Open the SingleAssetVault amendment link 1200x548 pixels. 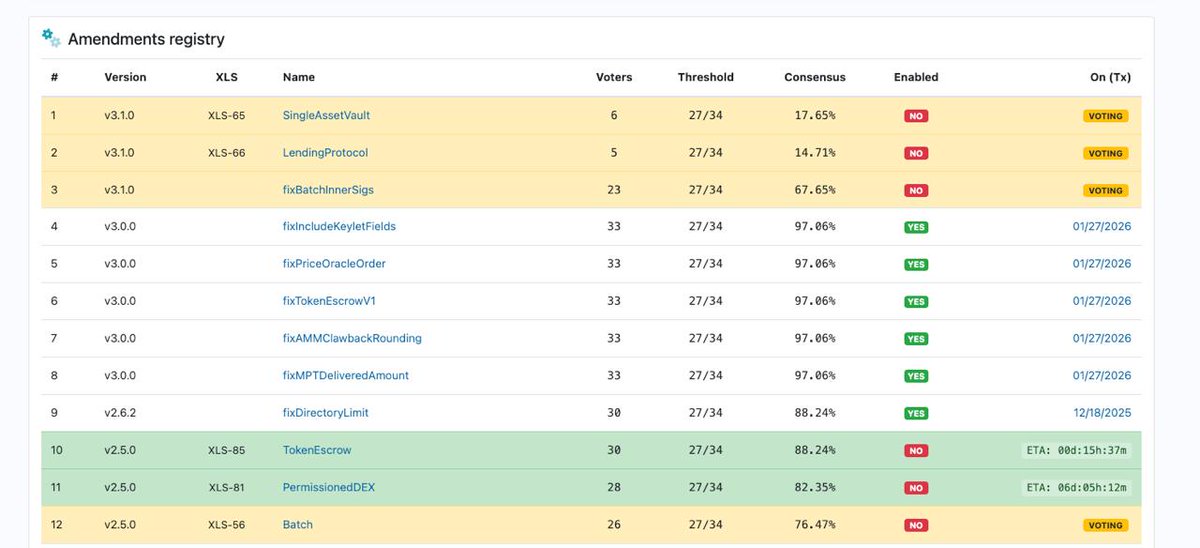click(x=326, y=115)
